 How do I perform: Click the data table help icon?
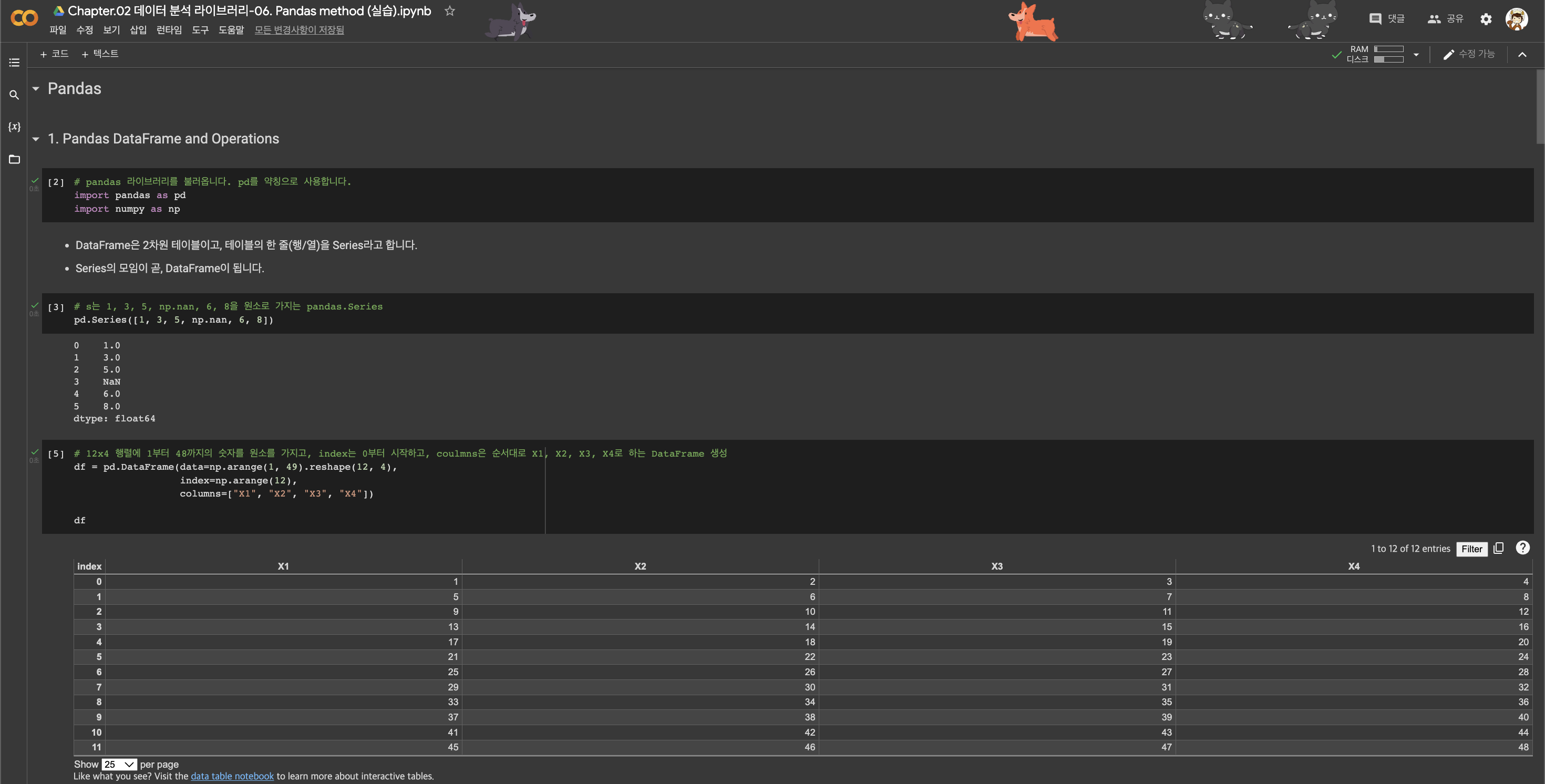[x=1522, y=548]
